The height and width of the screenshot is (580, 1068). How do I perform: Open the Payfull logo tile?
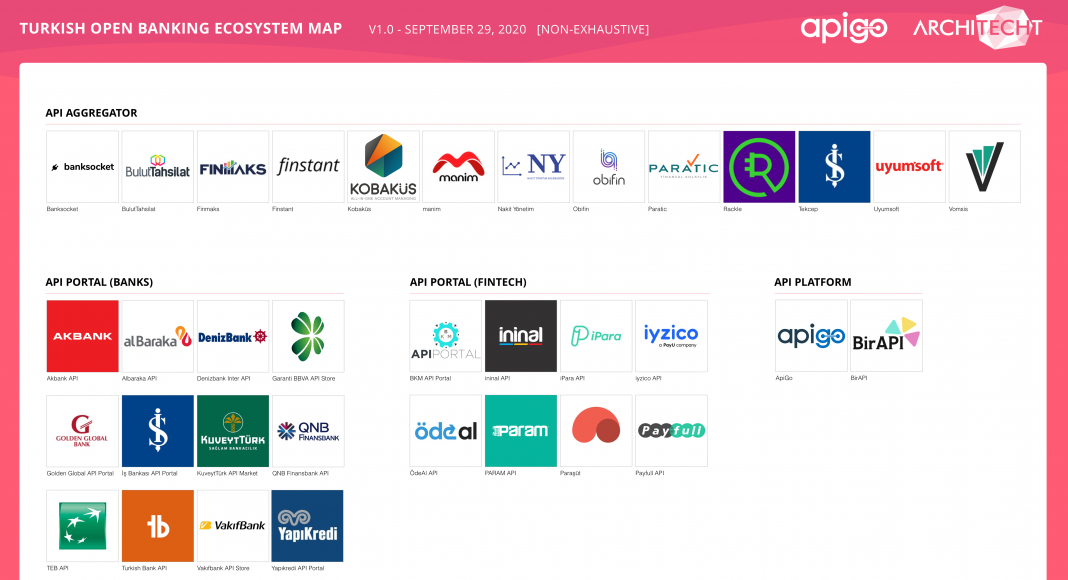tap(672, 431)
